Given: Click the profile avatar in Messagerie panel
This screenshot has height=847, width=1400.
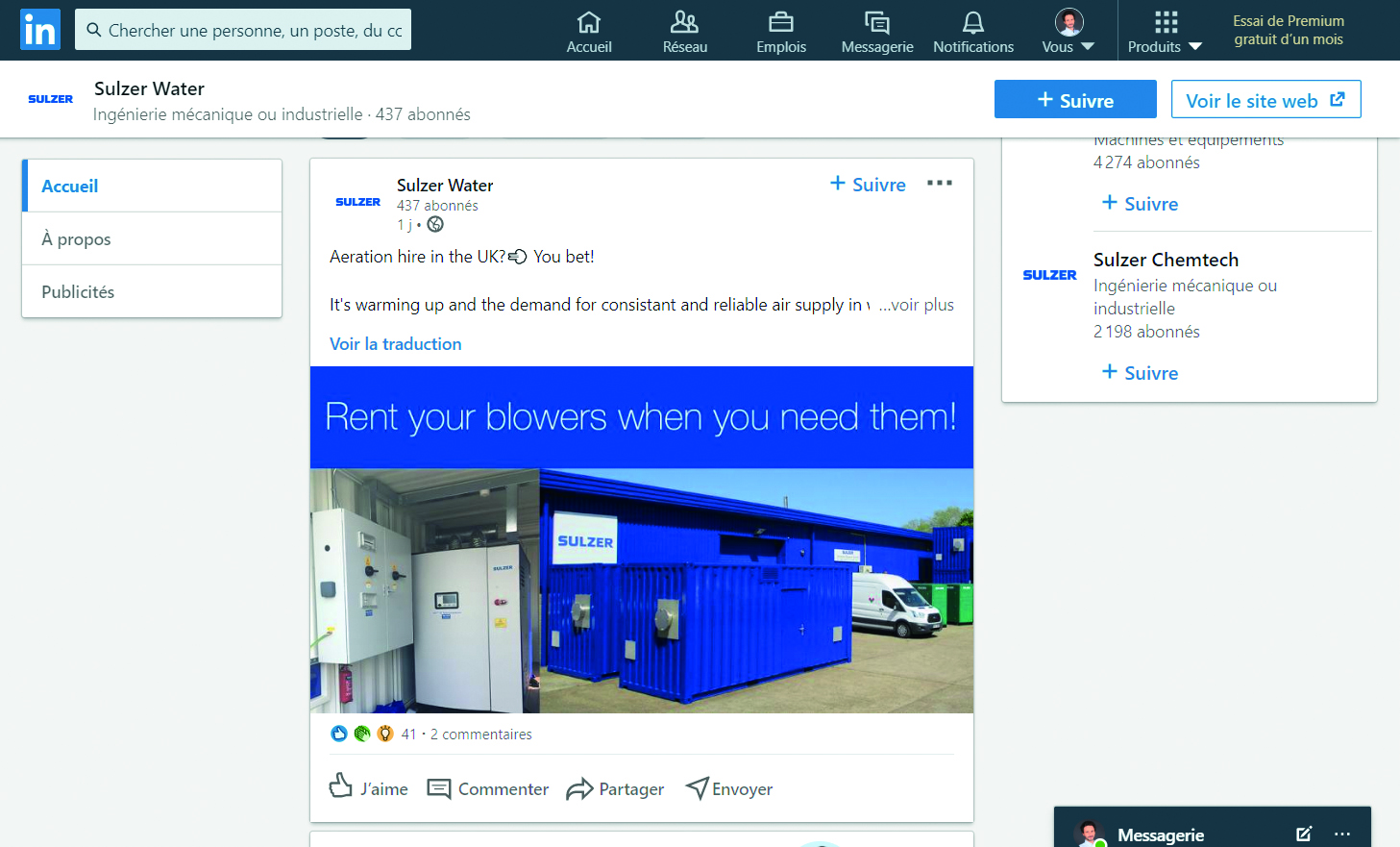Looking at the screenshot, I should pos(1089,834).
